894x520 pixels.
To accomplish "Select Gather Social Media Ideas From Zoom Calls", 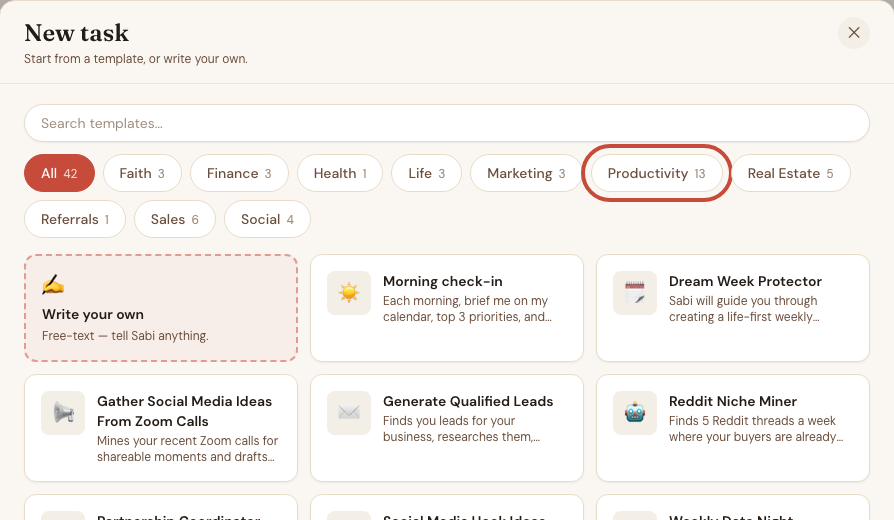I will (x=161, y=428).
